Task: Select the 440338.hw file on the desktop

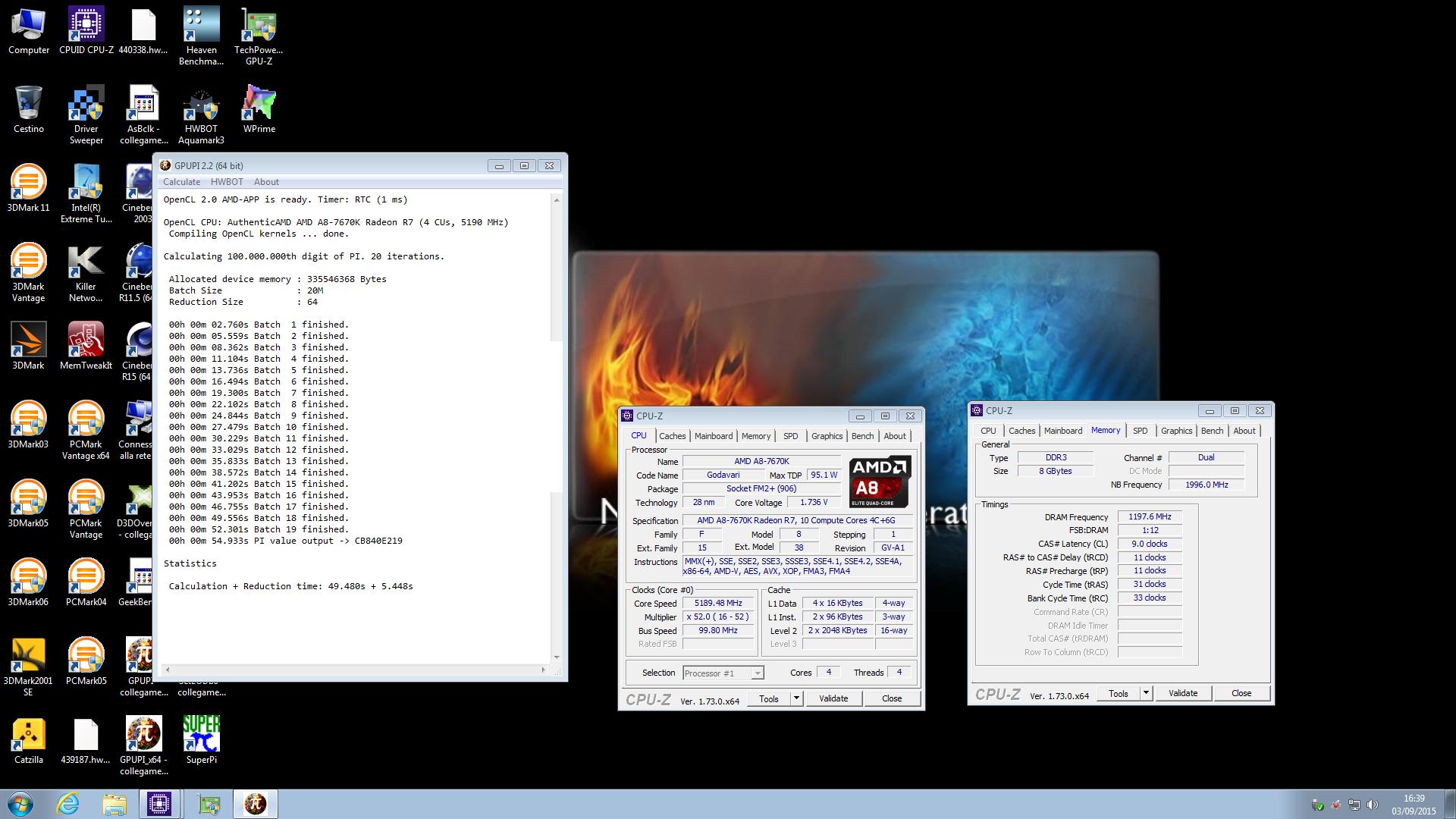Action: (143, 32)
